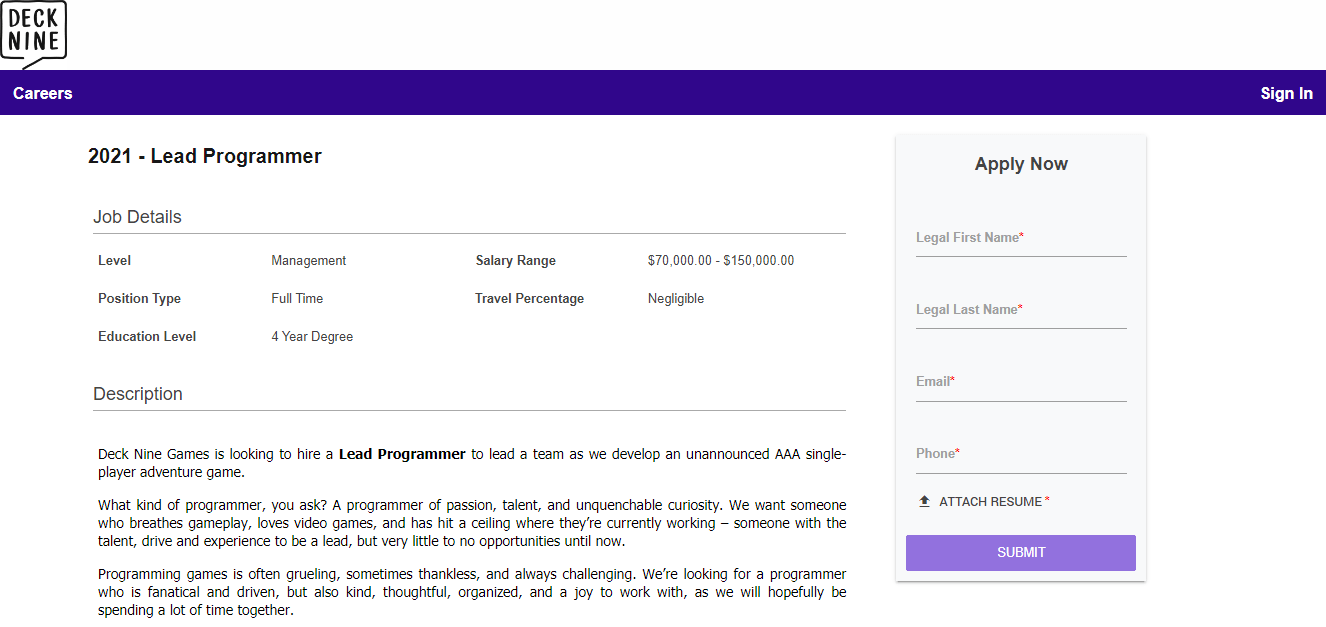Select the salary range value text
The height and width of the screenshot is (627, 1326).
click(x=721, y=261)
